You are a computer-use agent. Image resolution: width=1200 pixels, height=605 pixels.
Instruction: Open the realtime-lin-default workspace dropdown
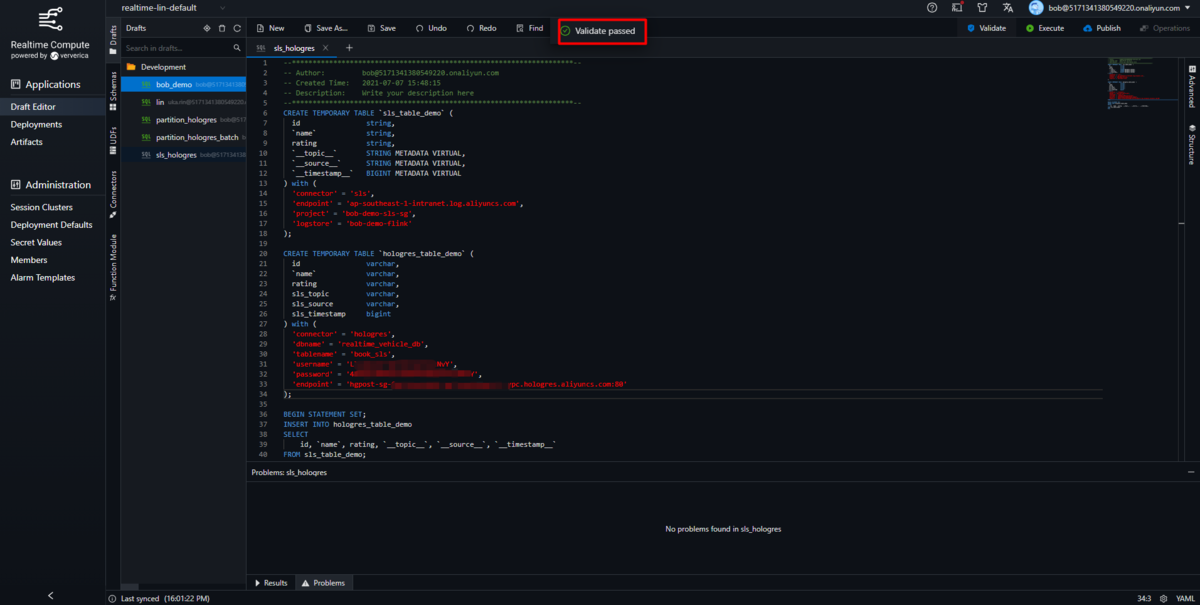coord(173,7)
